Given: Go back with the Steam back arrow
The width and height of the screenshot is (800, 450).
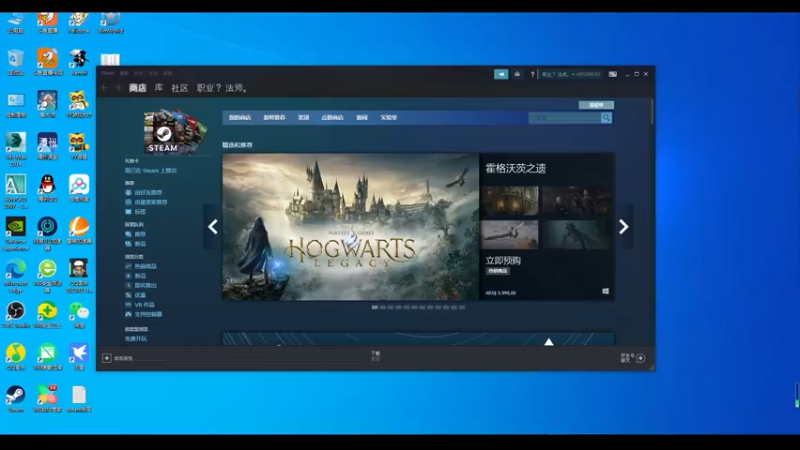Looking at the screenshot, I should [104, 88].
